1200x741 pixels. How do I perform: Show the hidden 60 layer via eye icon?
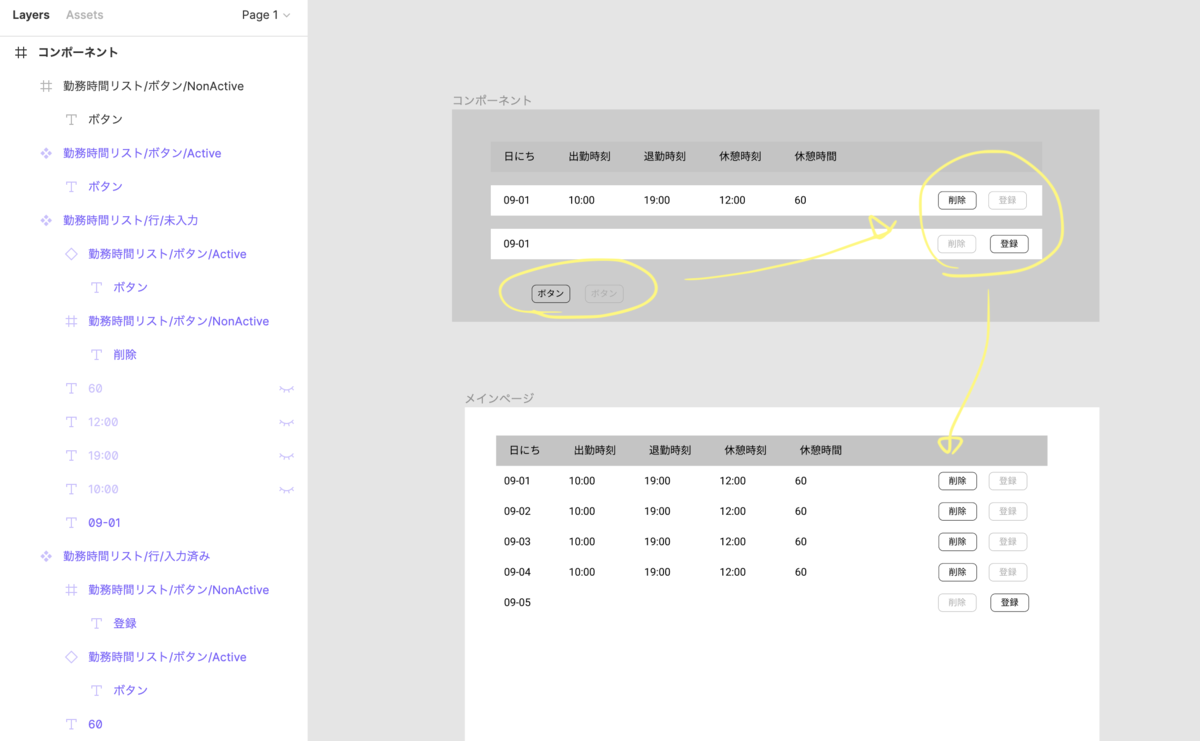tap(286, 388)
